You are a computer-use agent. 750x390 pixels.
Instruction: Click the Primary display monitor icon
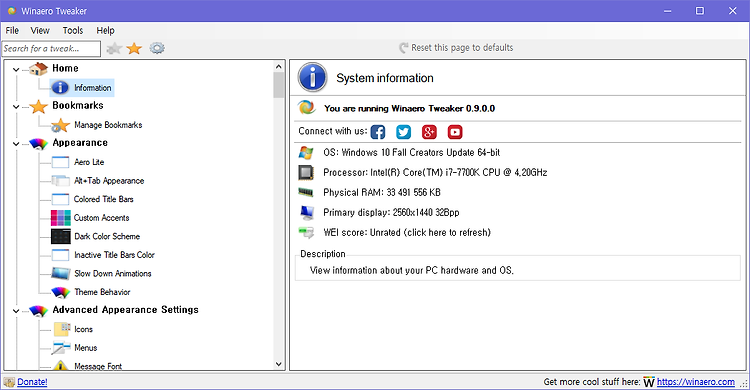(306, 212)
